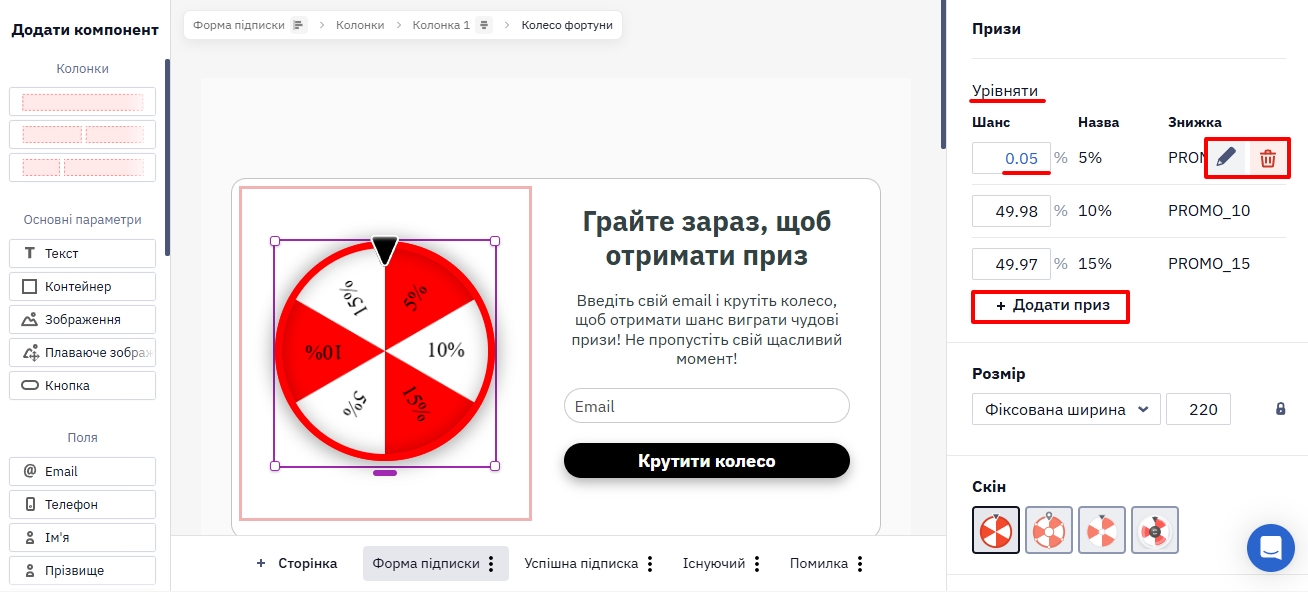The width and height of the screenshot is (1308, 592).
Task: Add a Container component
Action: 83,286
